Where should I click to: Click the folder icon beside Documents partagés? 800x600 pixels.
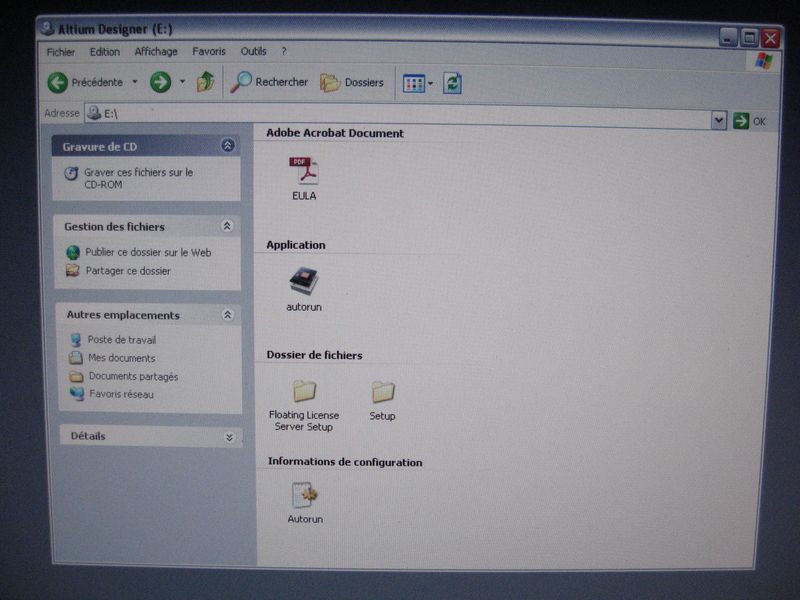point(76,377)
